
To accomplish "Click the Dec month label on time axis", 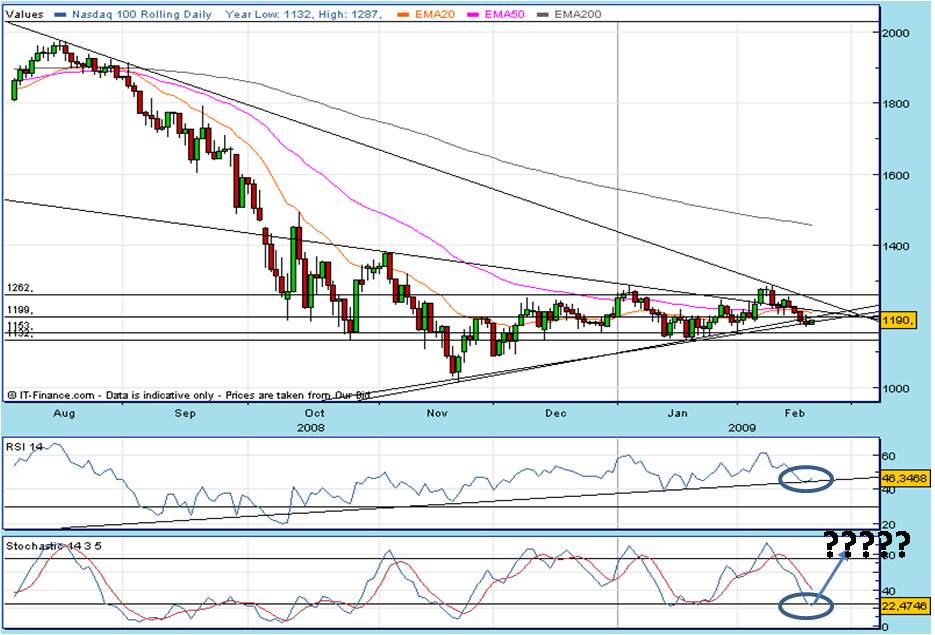I will pos(556,413).
